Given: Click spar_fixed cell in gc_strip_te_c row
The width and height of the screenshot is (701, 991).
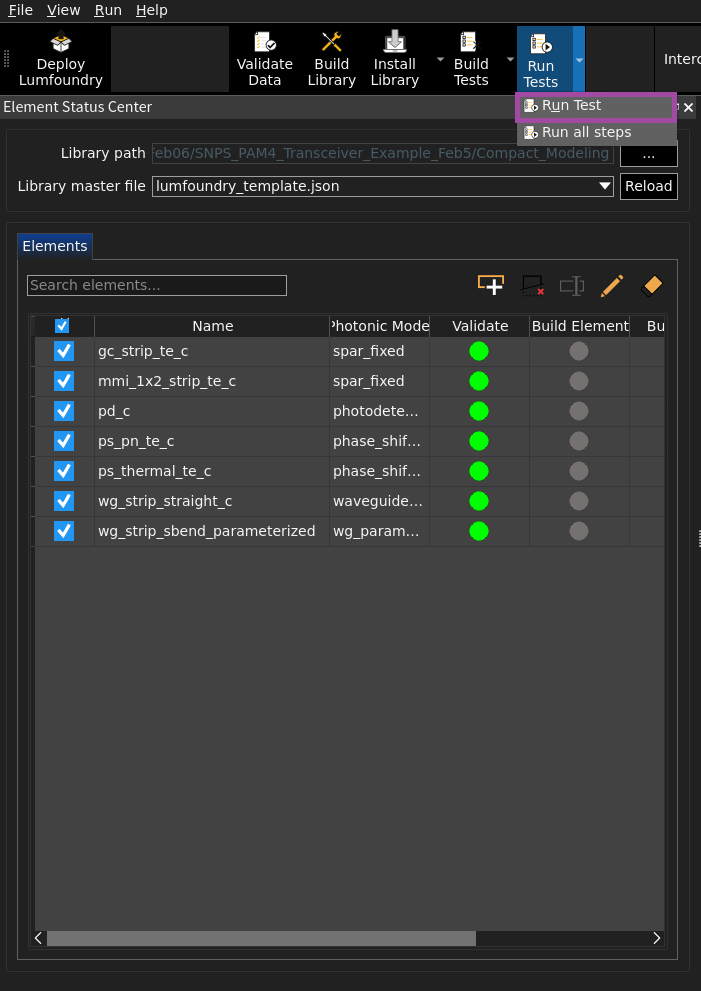Looking at the screenshot, I should (x=379, y=351).
